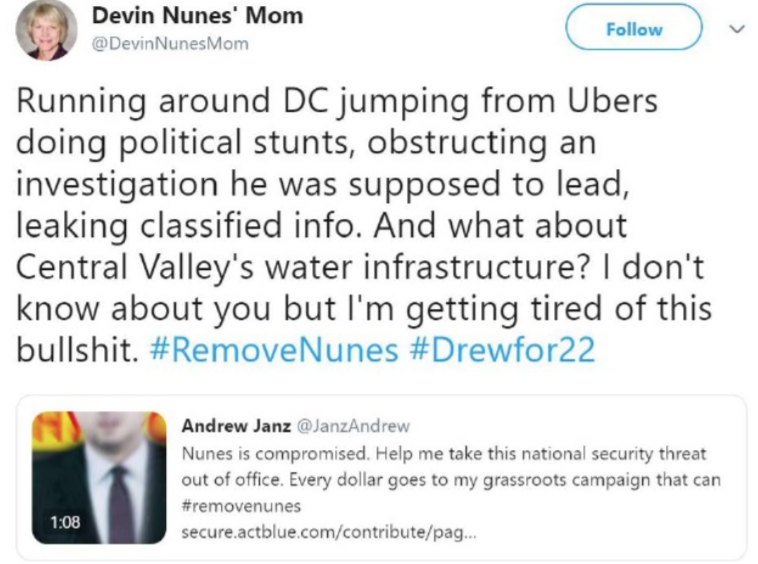
Task: Open the tweet options chevron menu
Action: point(737,29)
